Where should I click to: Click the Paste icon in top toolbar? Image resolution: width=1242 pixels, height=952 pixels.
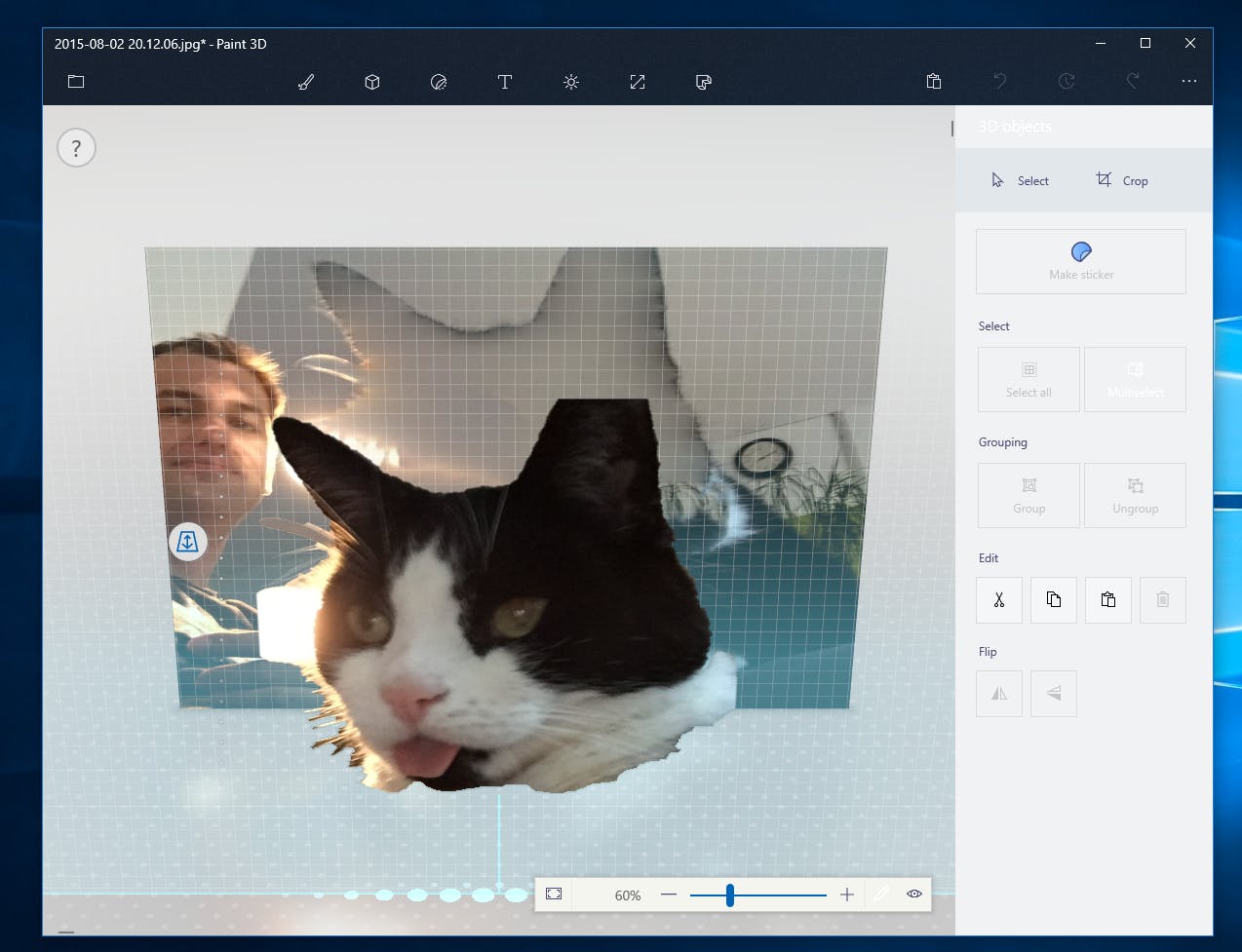click(934, 82)
